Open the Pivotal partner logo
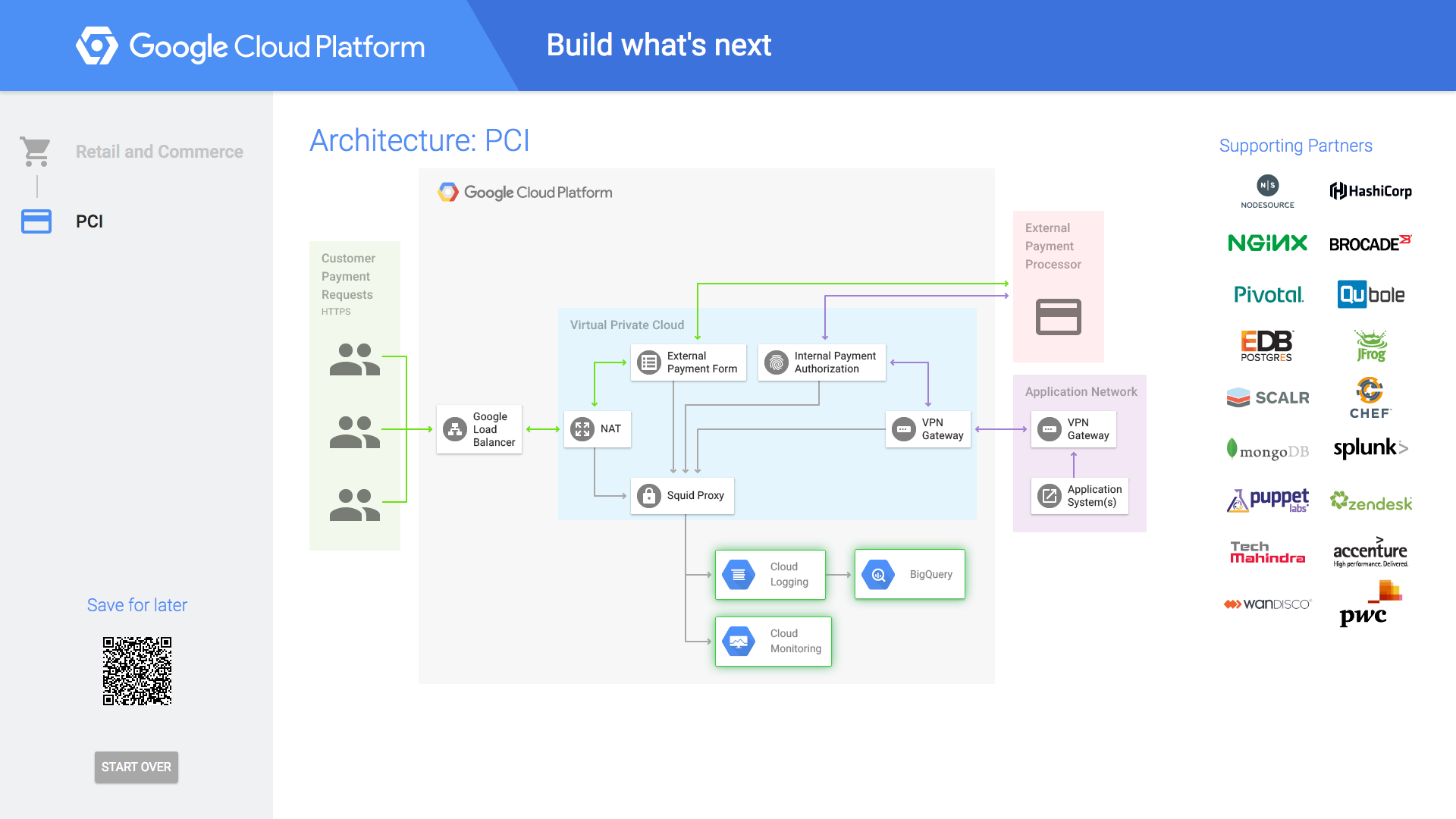This screenshot has height=819, width=1456. tap(1269, 294)
